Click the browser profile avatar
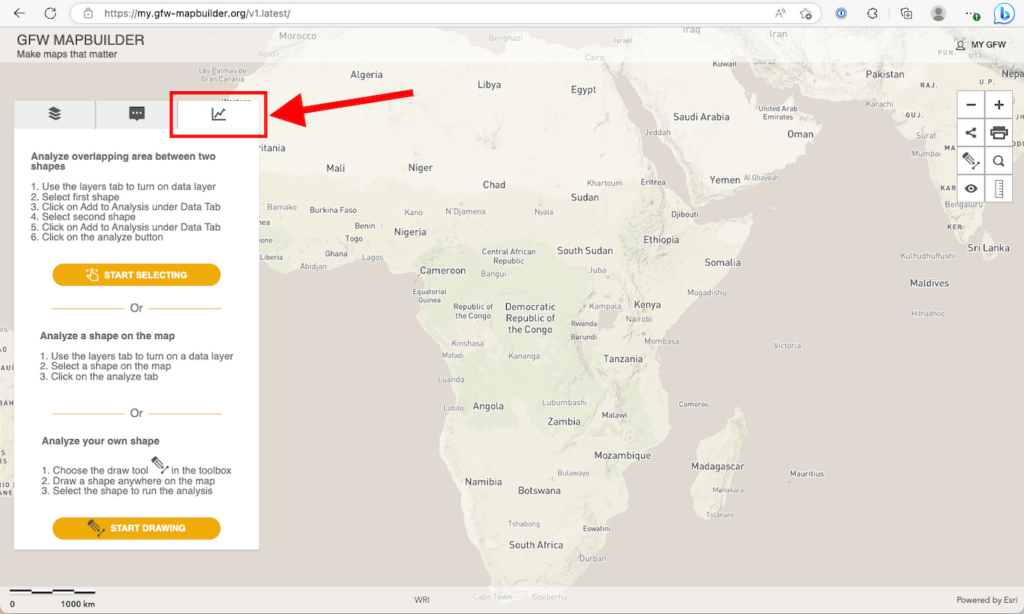The image size is (1024, 614). (937, 14)
